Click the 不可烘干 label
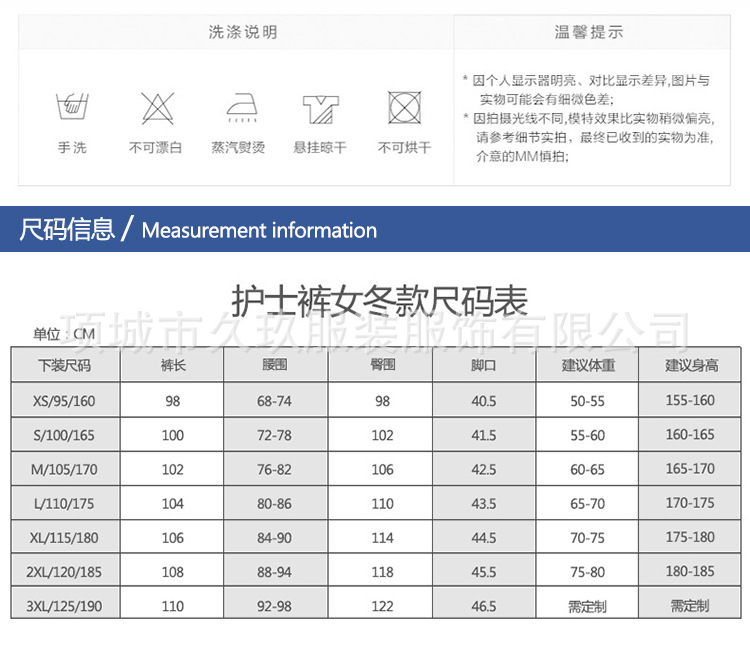The height and width of the screenshot is (648, 750). (405, 147)
